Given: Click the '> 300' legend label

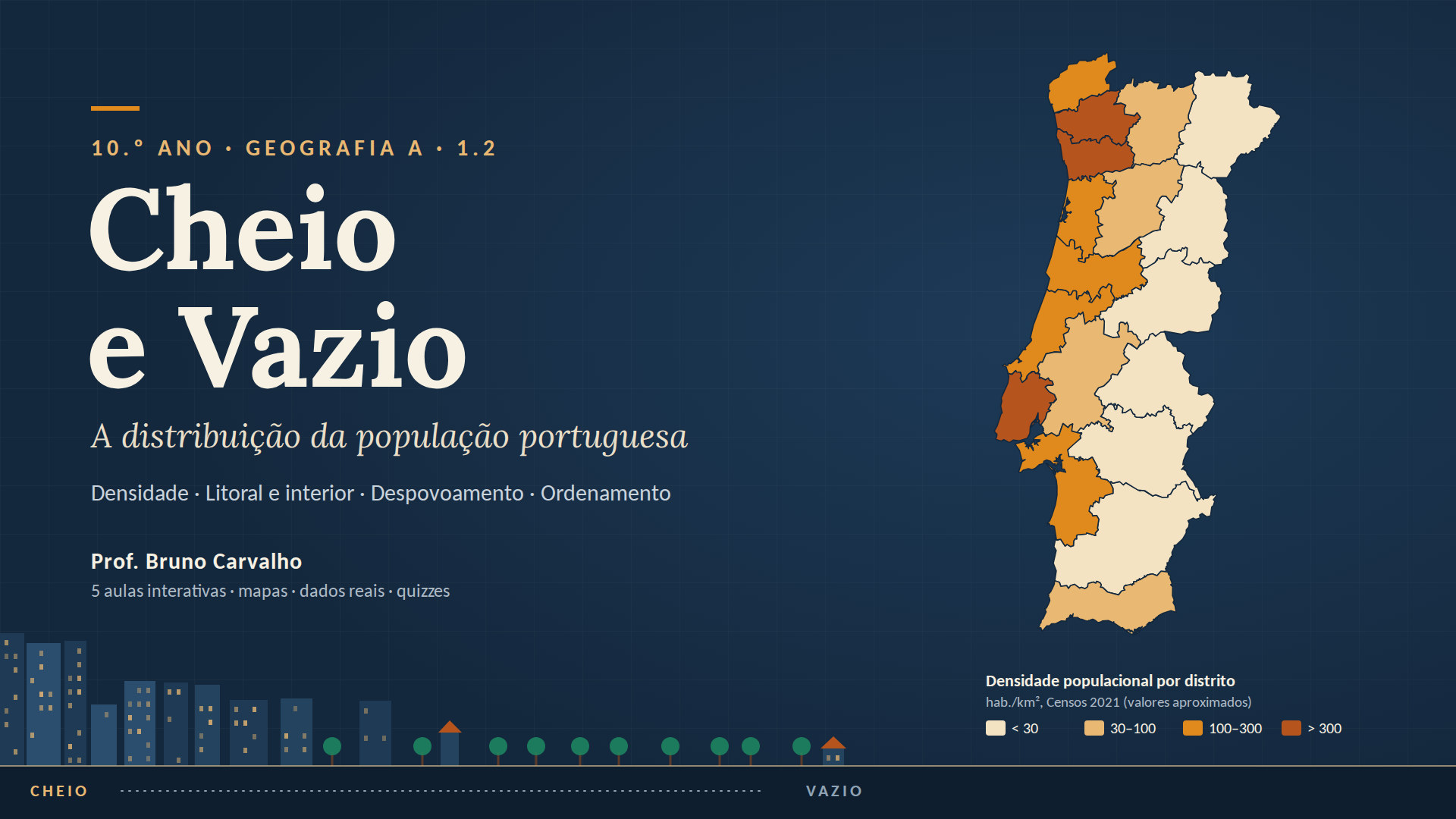Looking at the screenshot, I should tap(1325, 728).
